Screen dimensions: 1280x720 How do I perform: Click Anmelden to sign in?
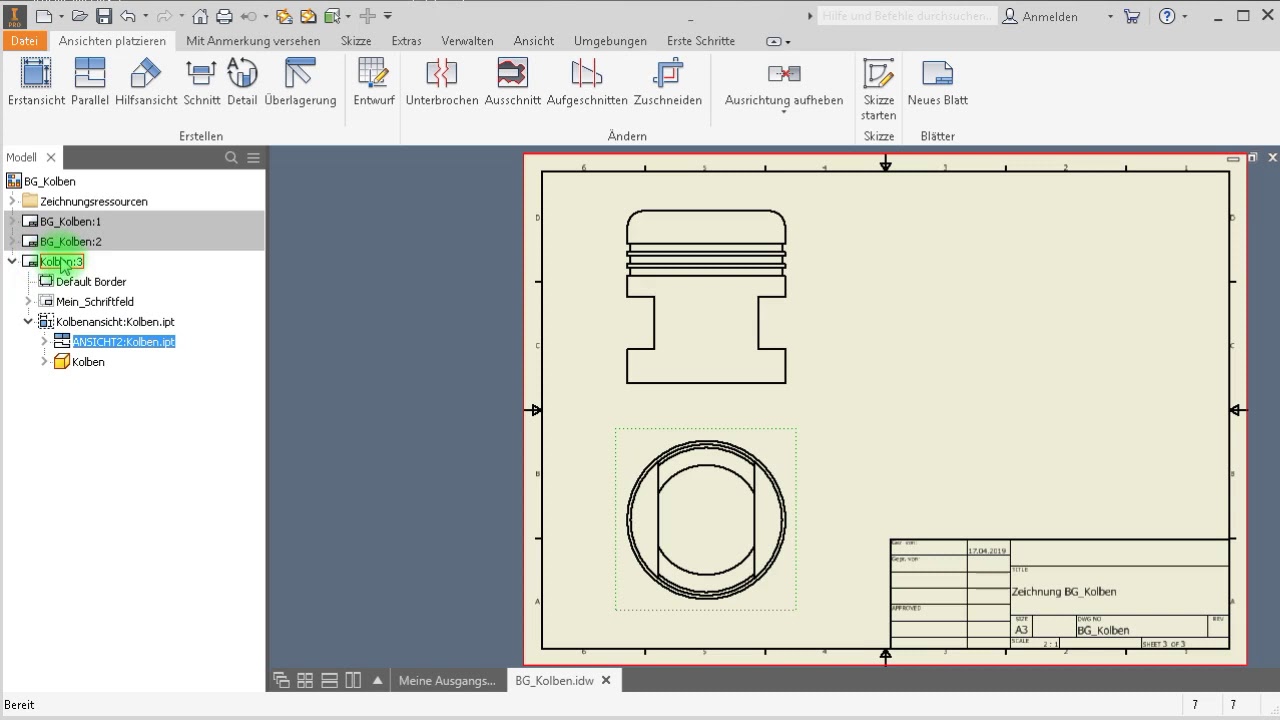(x=1040, y=16)
